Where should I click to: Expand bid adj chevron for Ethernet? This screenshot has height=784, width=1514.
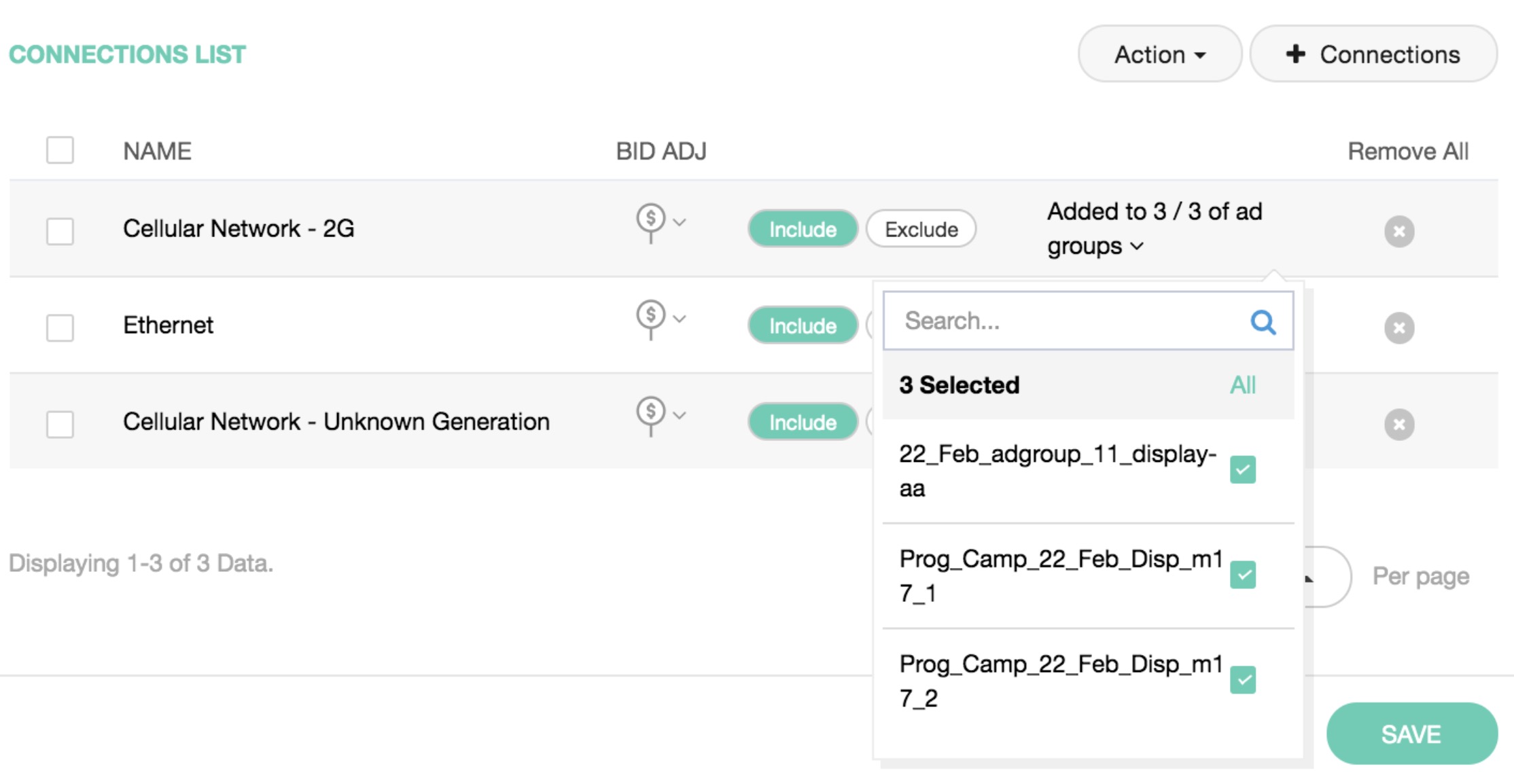(680, 318)
